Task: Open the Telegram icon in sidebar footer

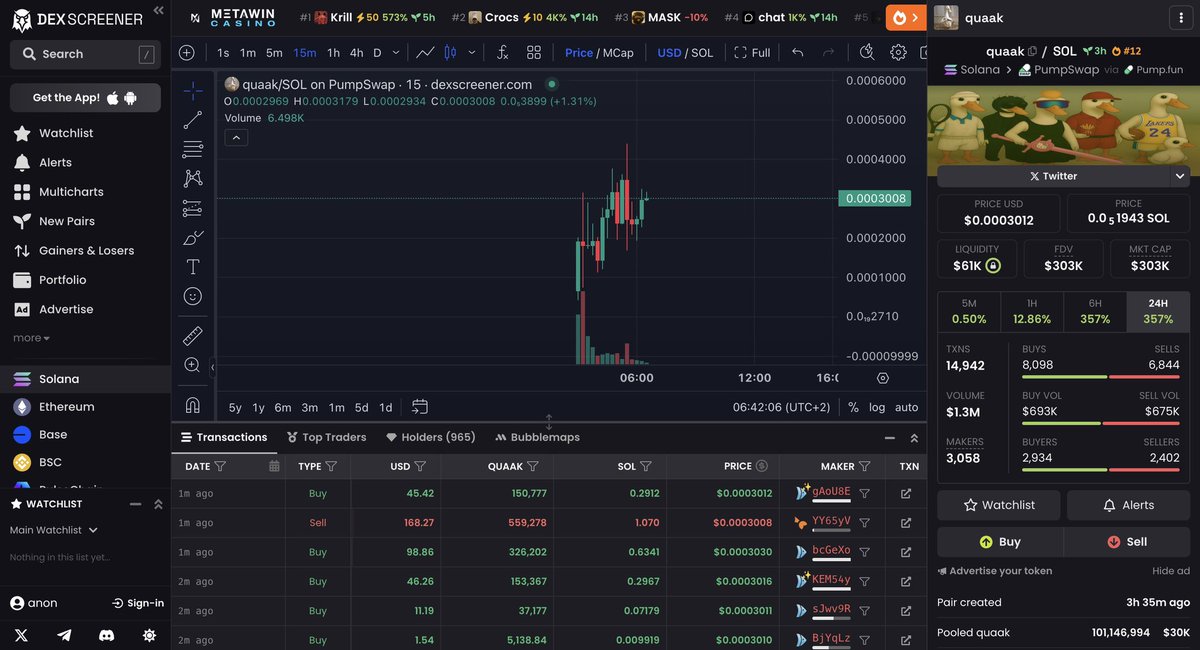Action: pos(64,635)
